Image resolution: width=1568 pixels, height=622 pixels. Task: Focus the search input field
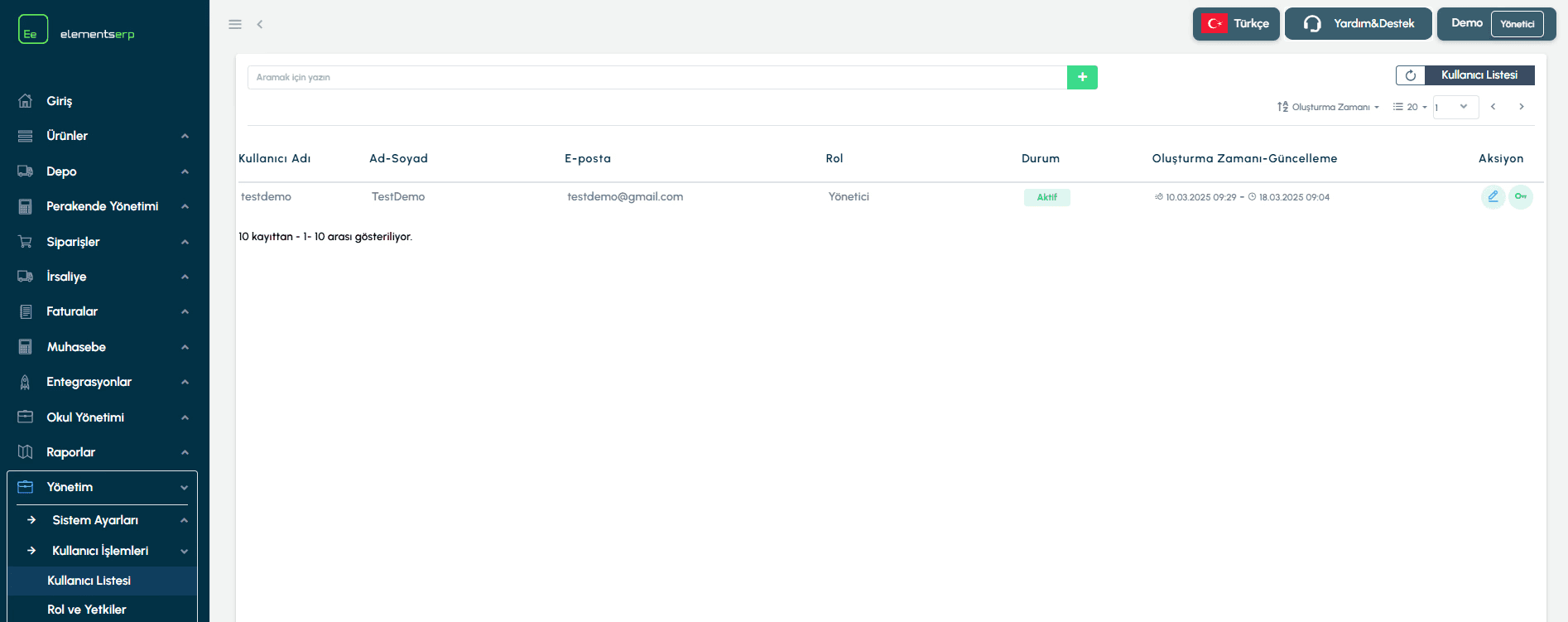point(657,77)
